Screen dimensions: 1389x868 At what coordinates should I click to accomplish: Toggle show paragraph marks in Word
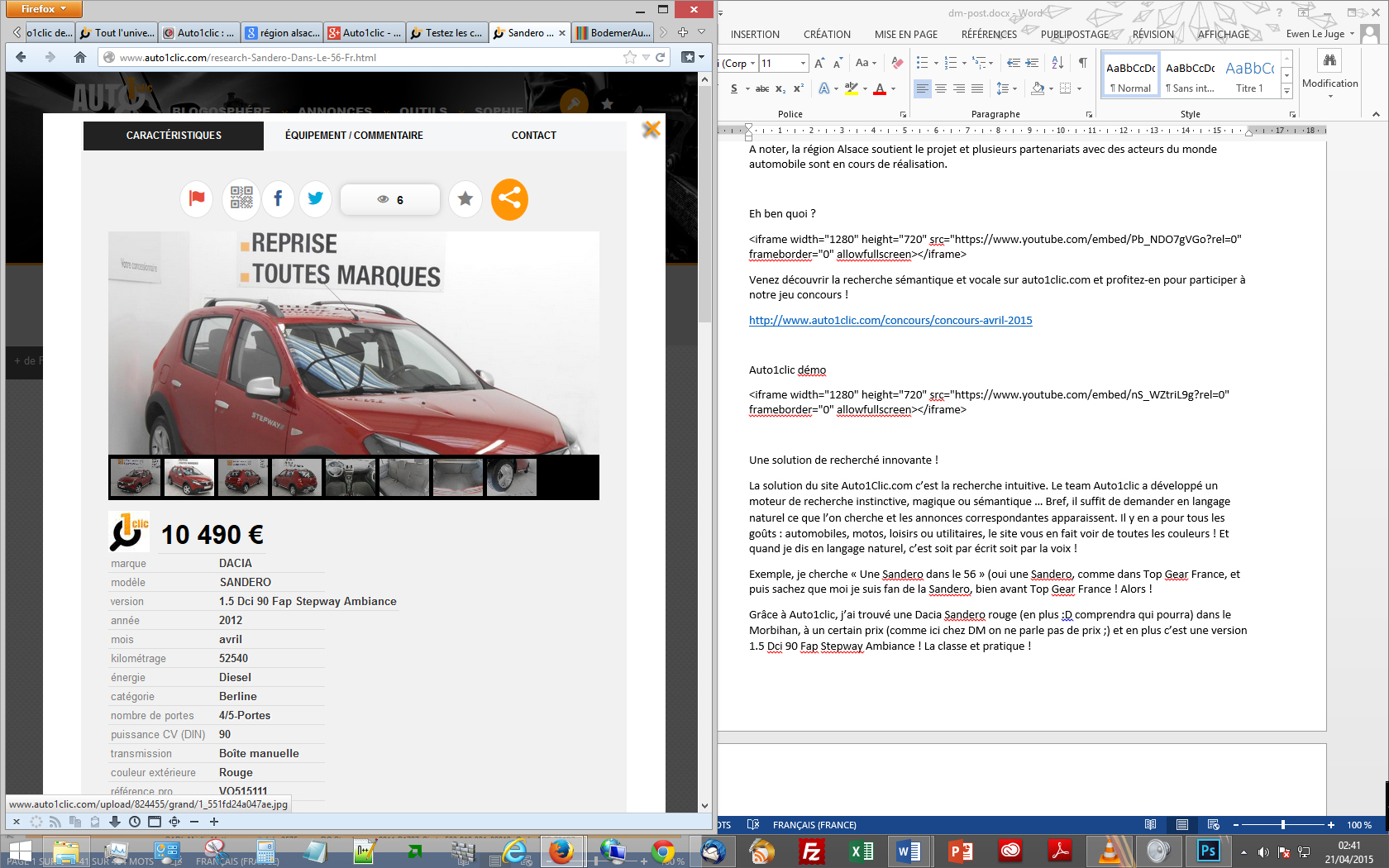tap(1082, 63)
